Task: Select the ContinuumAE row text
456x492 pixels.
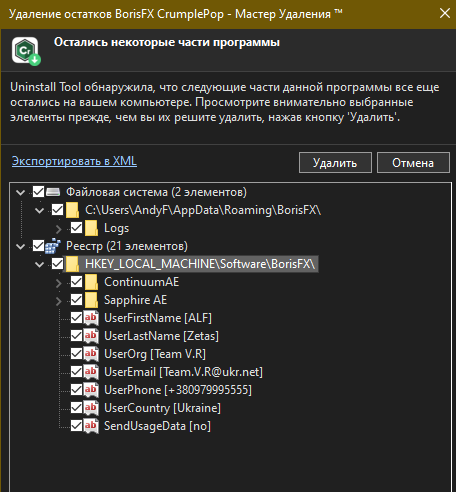Action: pyautogui.click(x=142, y=282)
